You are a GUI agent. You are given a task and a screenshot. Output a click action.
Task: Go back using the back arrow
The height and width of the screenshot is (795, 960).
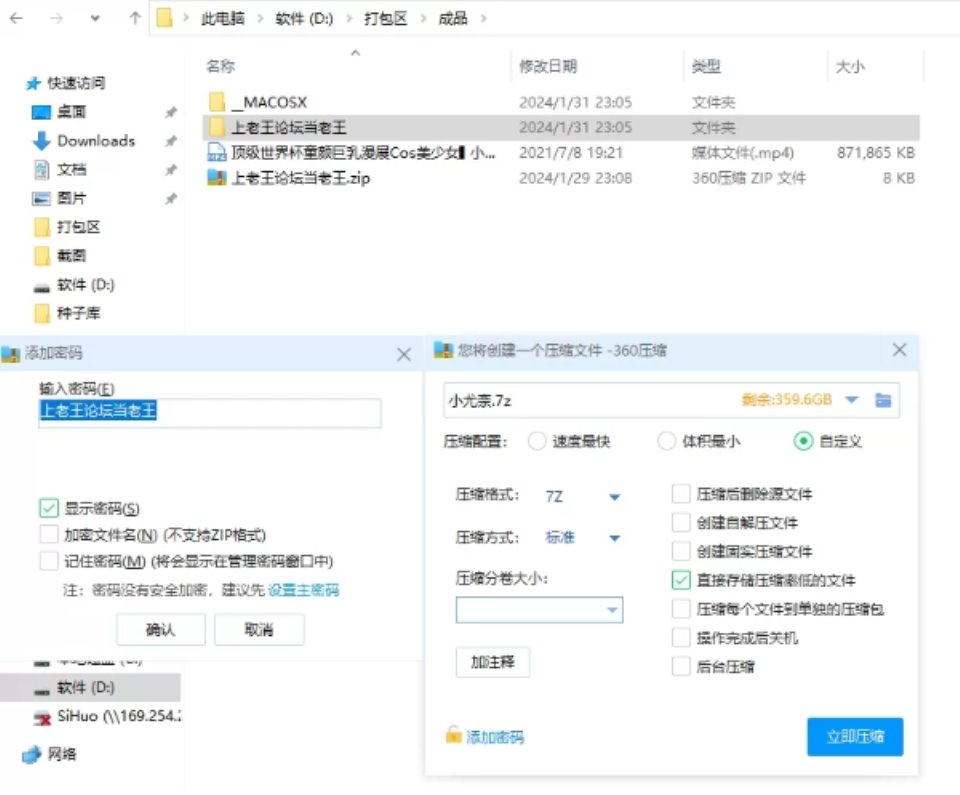pos(17,19)
